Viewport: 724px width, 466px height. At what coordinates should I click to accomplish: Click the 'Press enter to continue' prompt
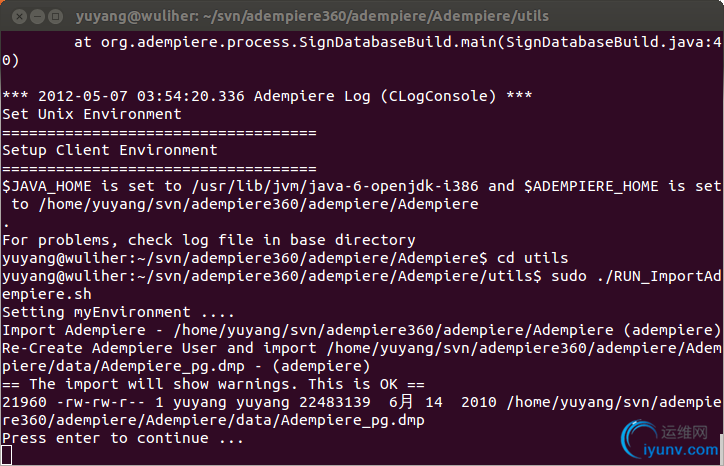click(x=123, y=438)
